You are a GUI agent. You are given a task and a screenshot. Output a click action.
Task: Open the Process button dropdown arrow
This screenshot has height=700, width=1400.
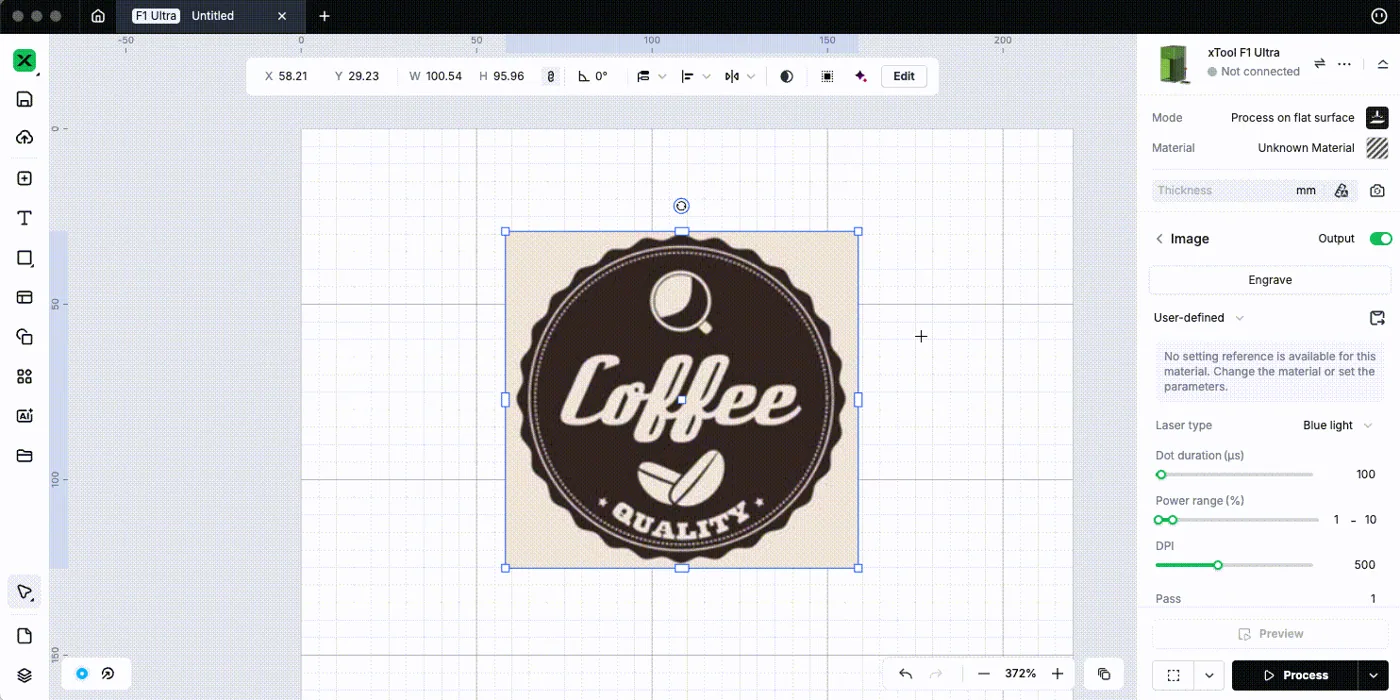point(1373,675)
